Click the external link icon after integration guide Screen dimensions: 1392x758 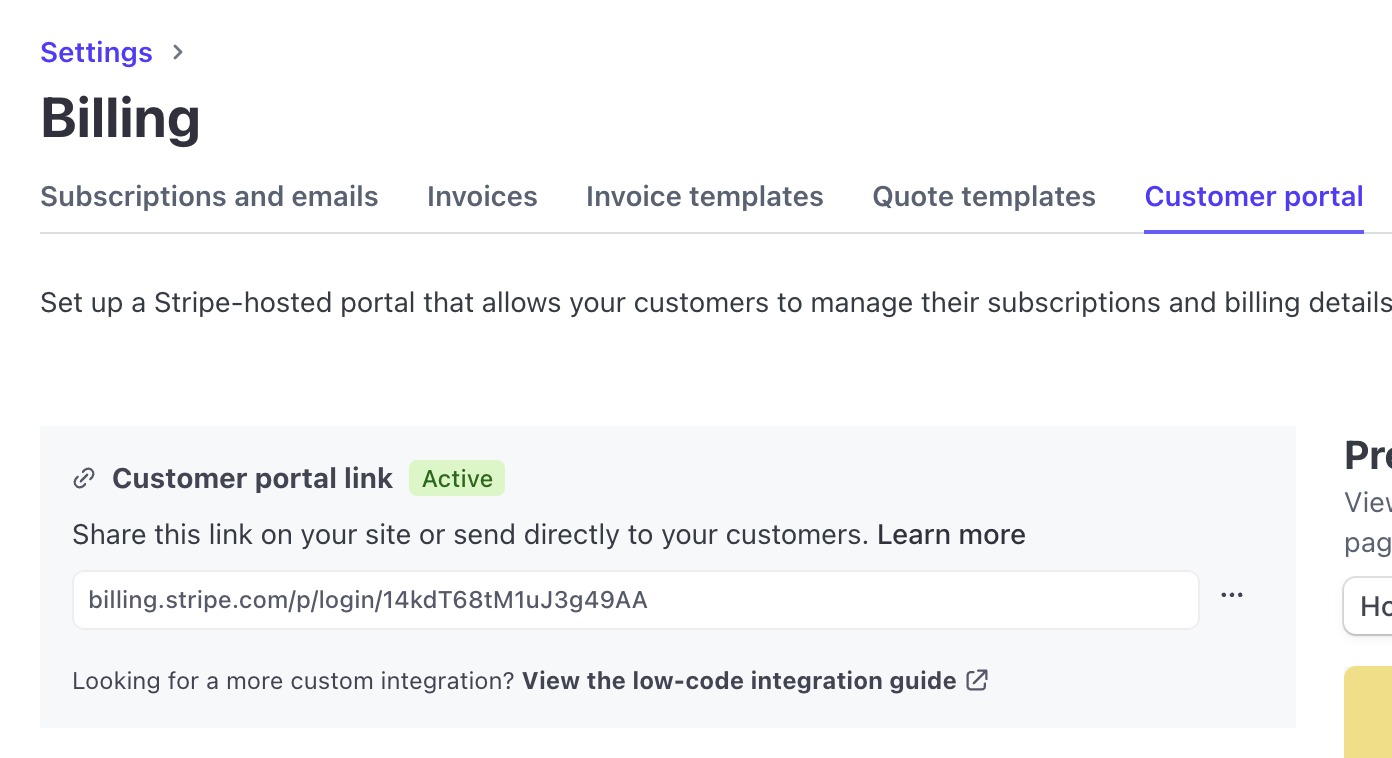click(x=977, y=681)
